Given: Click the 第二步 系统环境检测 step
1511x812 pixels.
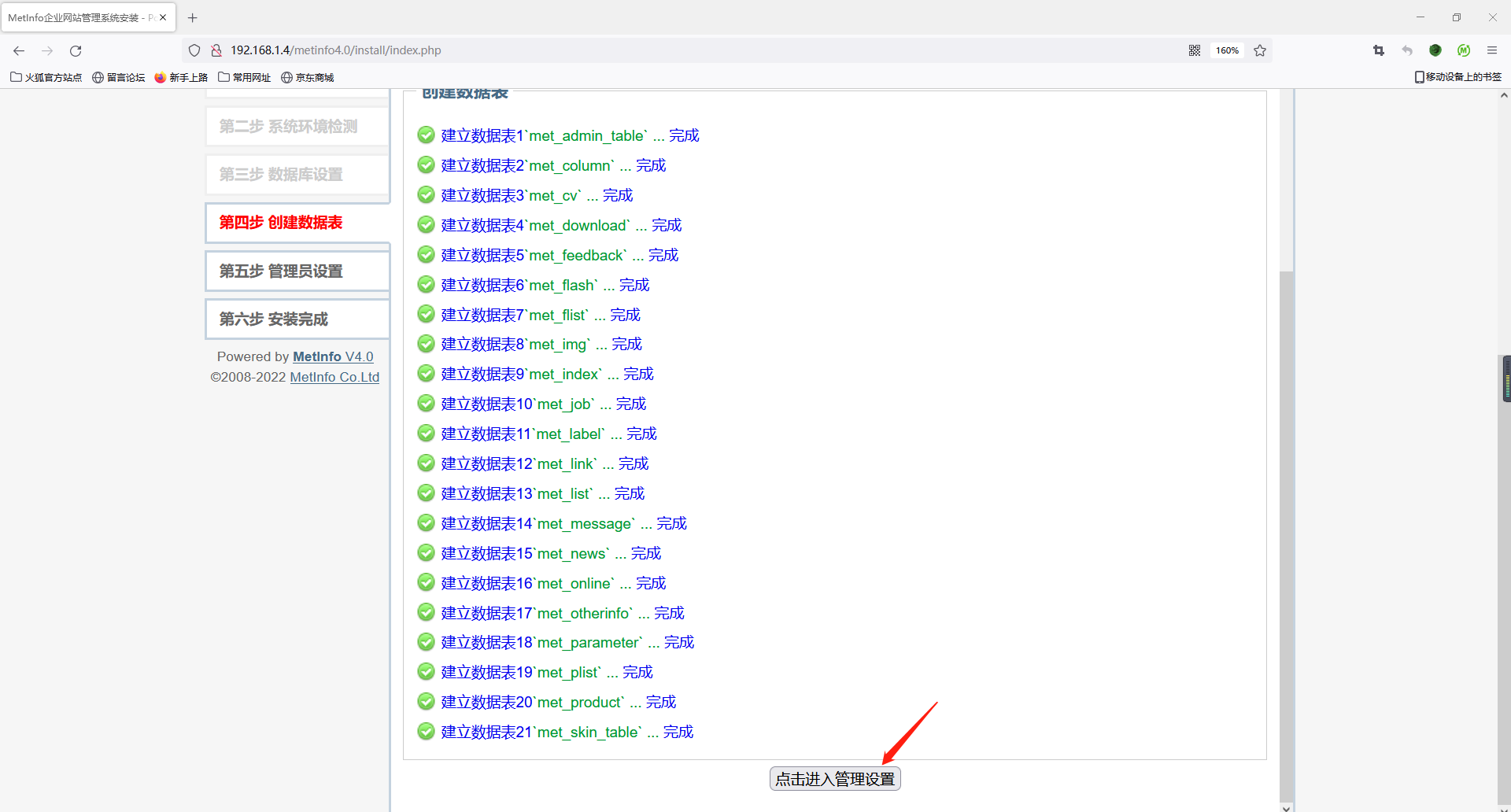Looking at the screenshot, I should 297,127.
